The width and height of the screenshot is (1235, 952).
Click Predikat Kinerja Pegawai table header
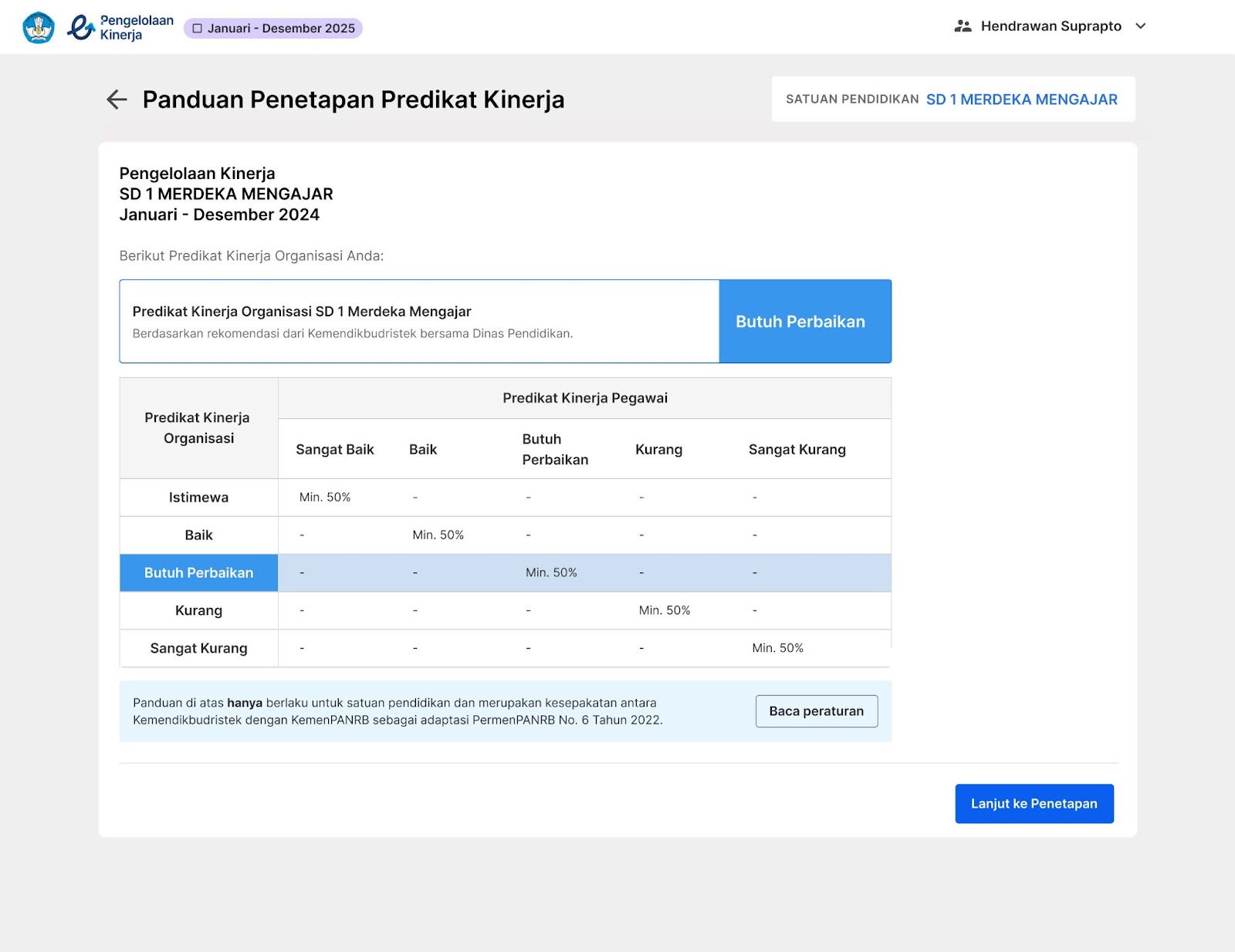[x=585, y=399]
